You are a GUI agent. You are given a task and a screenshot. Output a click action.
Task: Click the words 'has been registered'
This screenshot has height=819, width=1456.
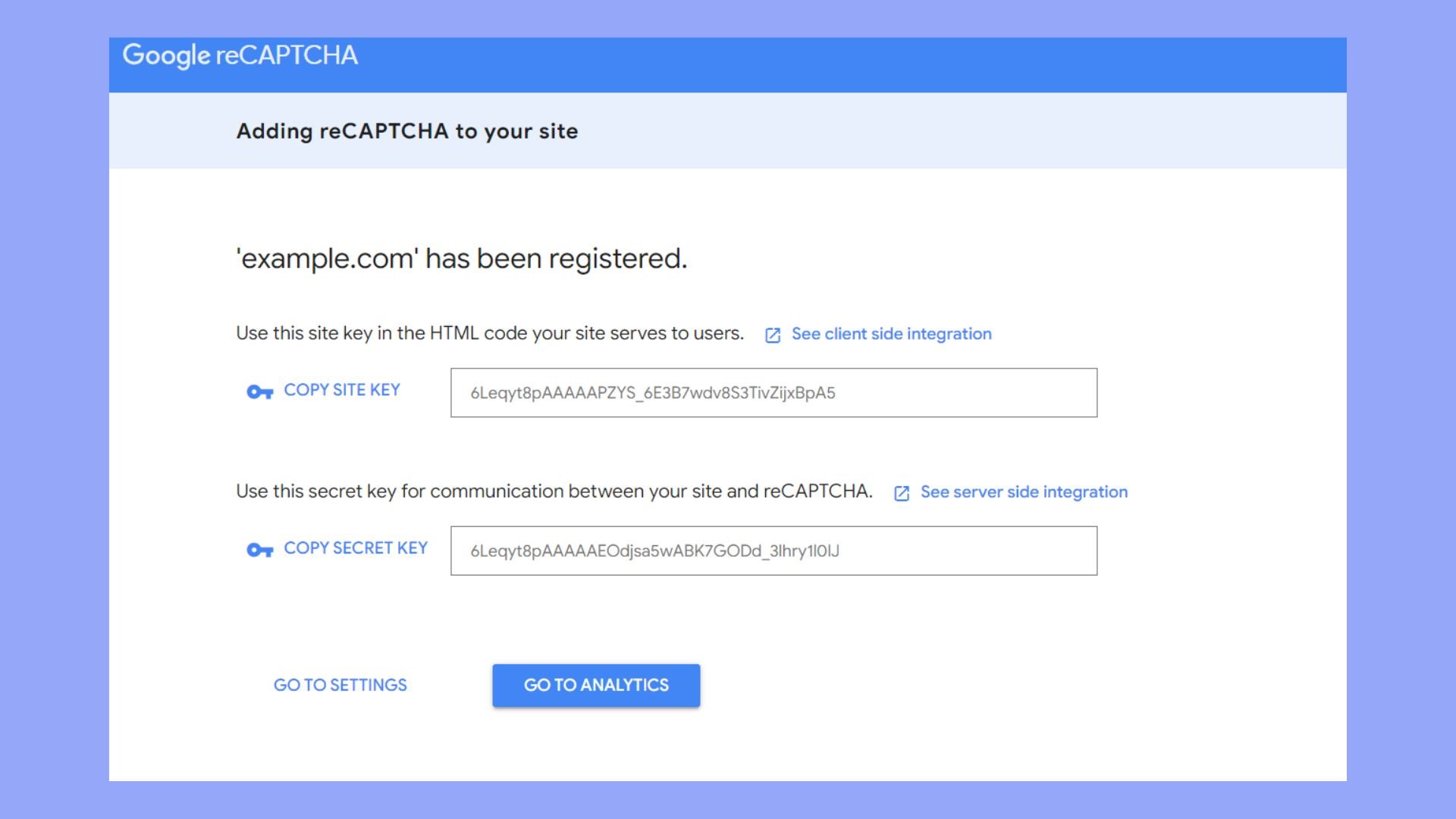pos(556,259)
